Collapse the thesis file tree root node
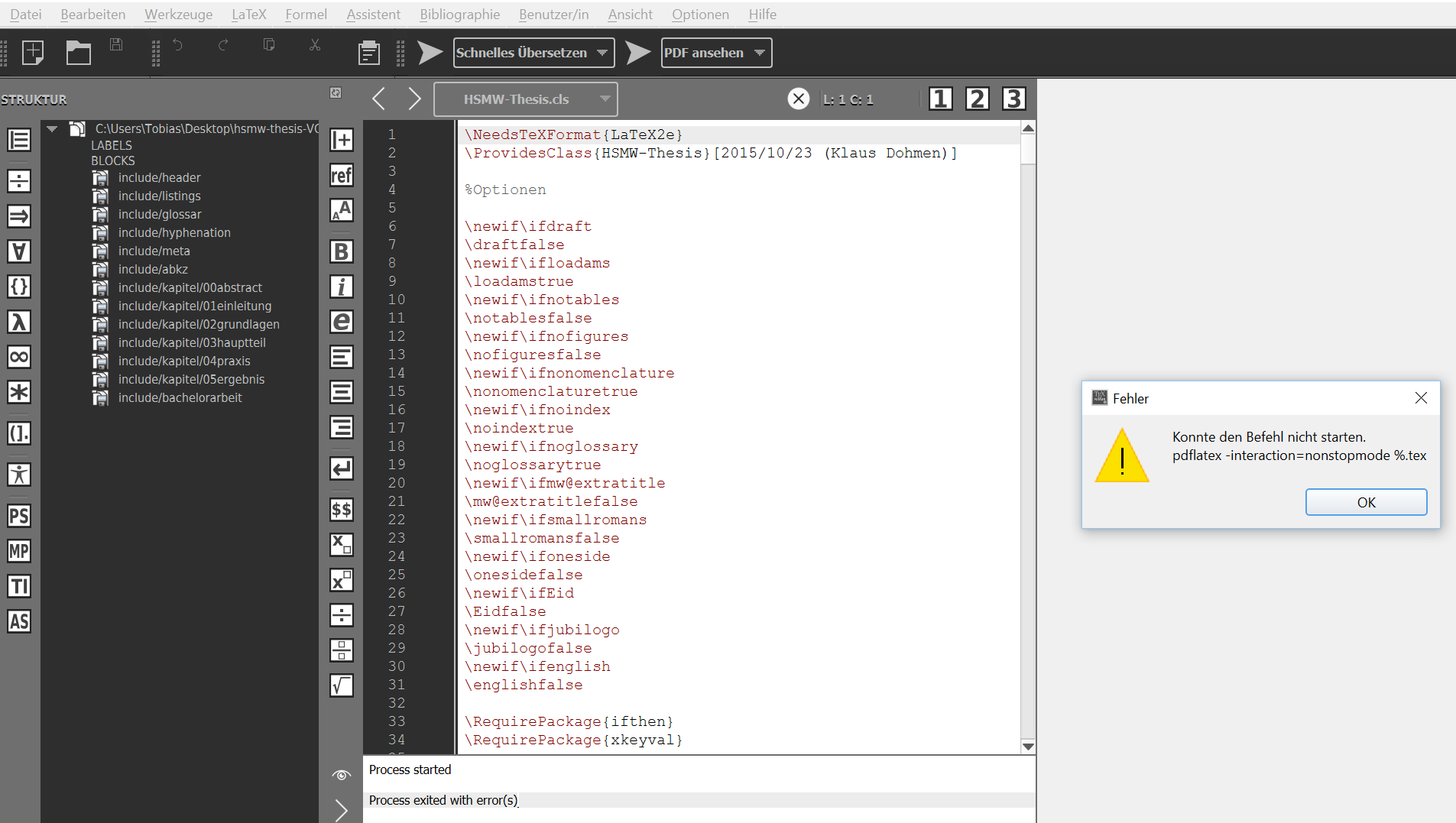This screenshot has height=823, width=1456. coord(52,128)
